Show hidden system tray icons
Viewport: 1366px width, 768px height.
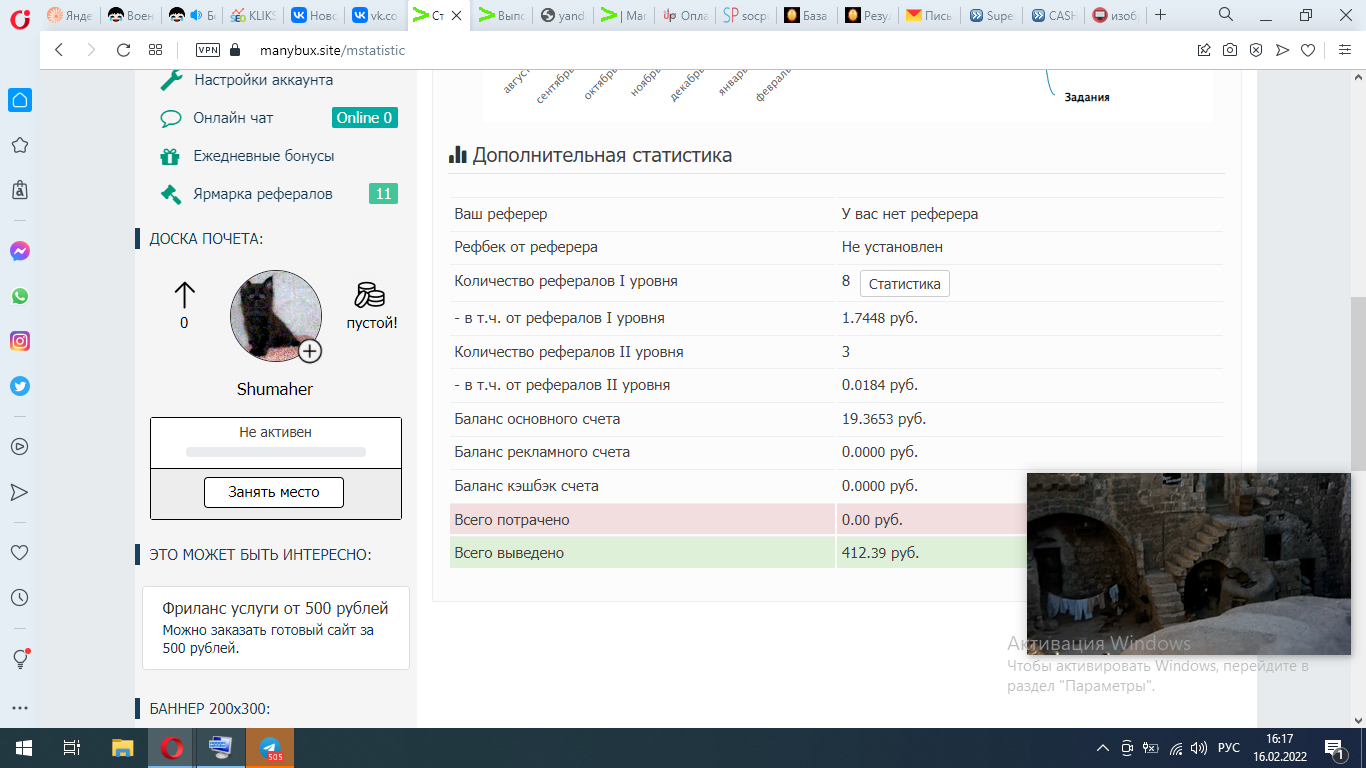[x=1103, y=748]
